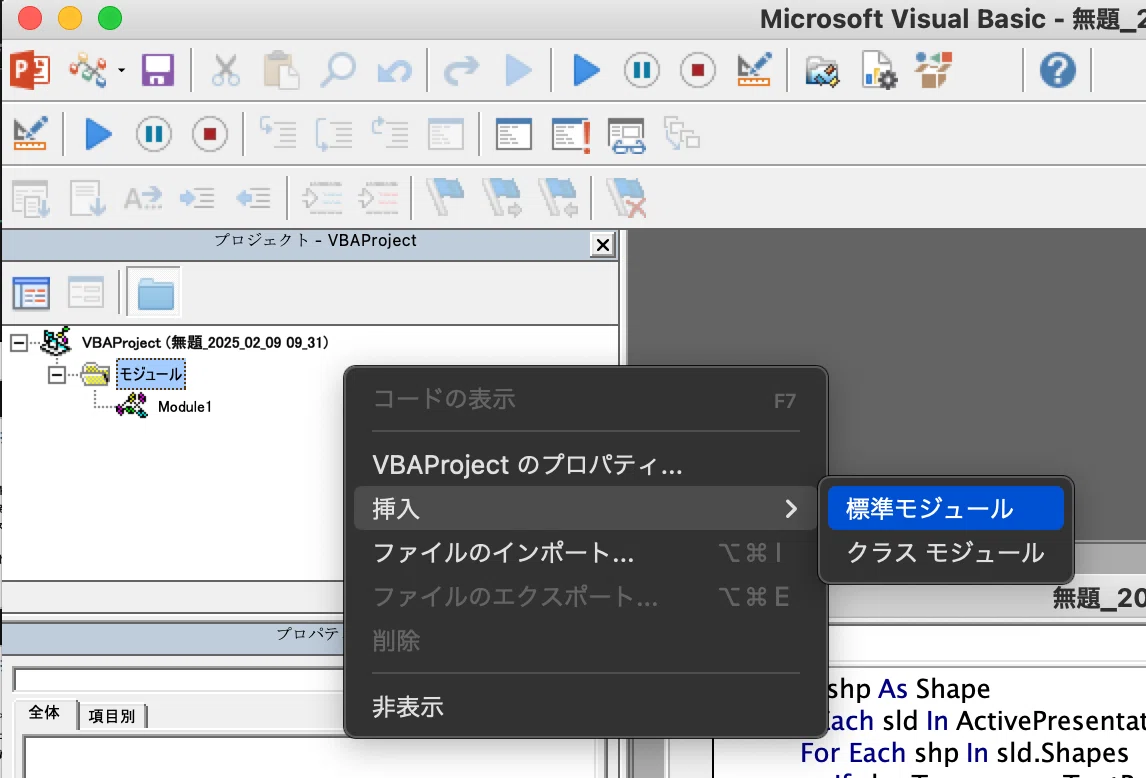This screenshot has width=1146, height=778.
Task: Click the Cut scissors icon
Action: 225,70
